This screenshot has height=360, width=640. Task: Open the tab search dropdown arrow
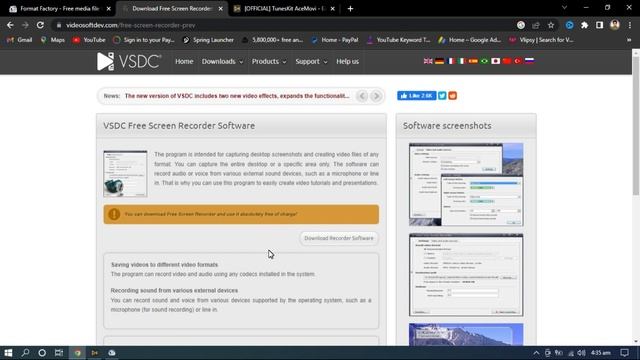point(564,7)
